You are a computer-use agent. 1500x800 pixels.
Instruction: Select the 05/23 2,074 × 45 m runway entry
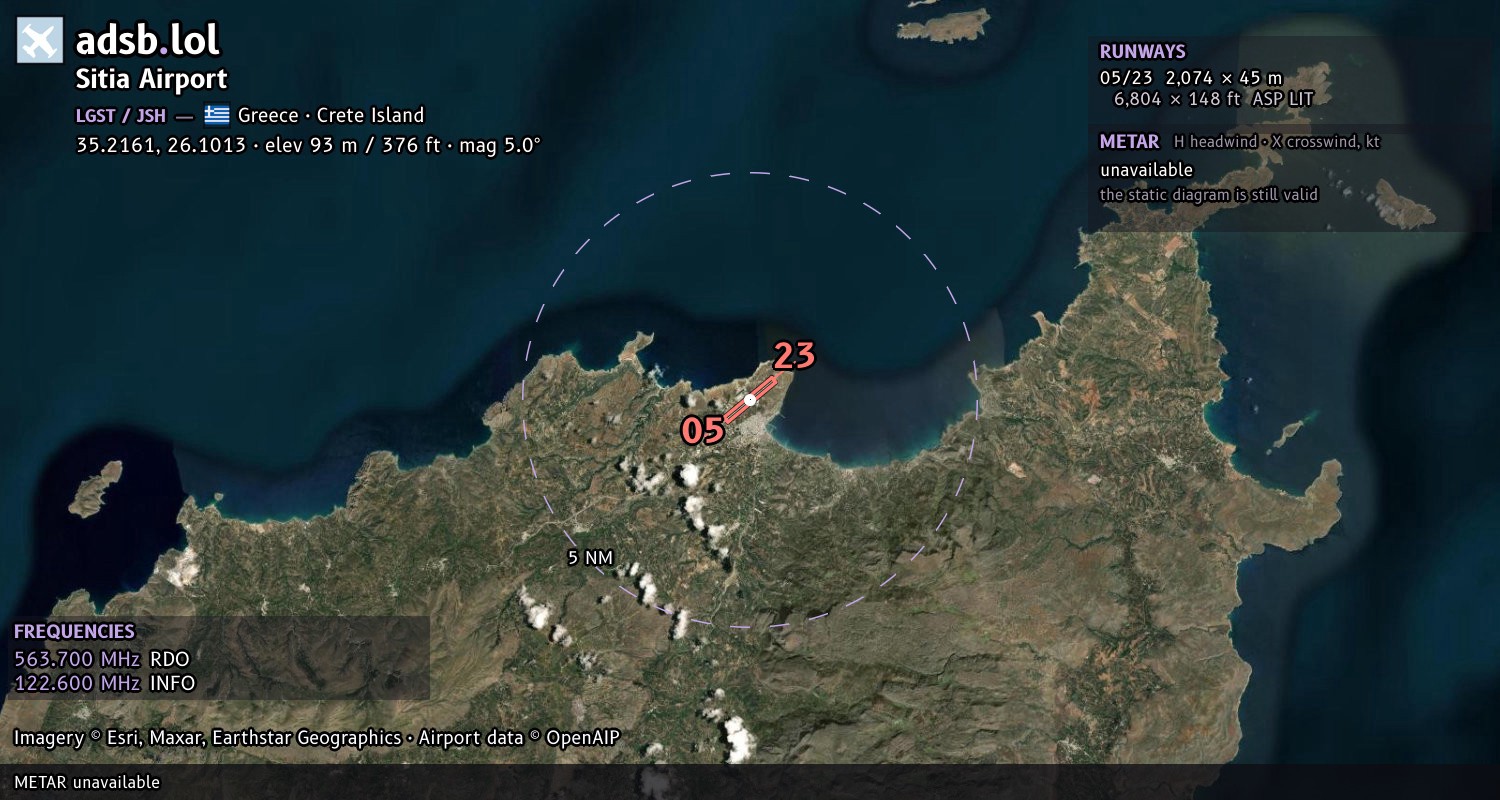(1191, 77)
